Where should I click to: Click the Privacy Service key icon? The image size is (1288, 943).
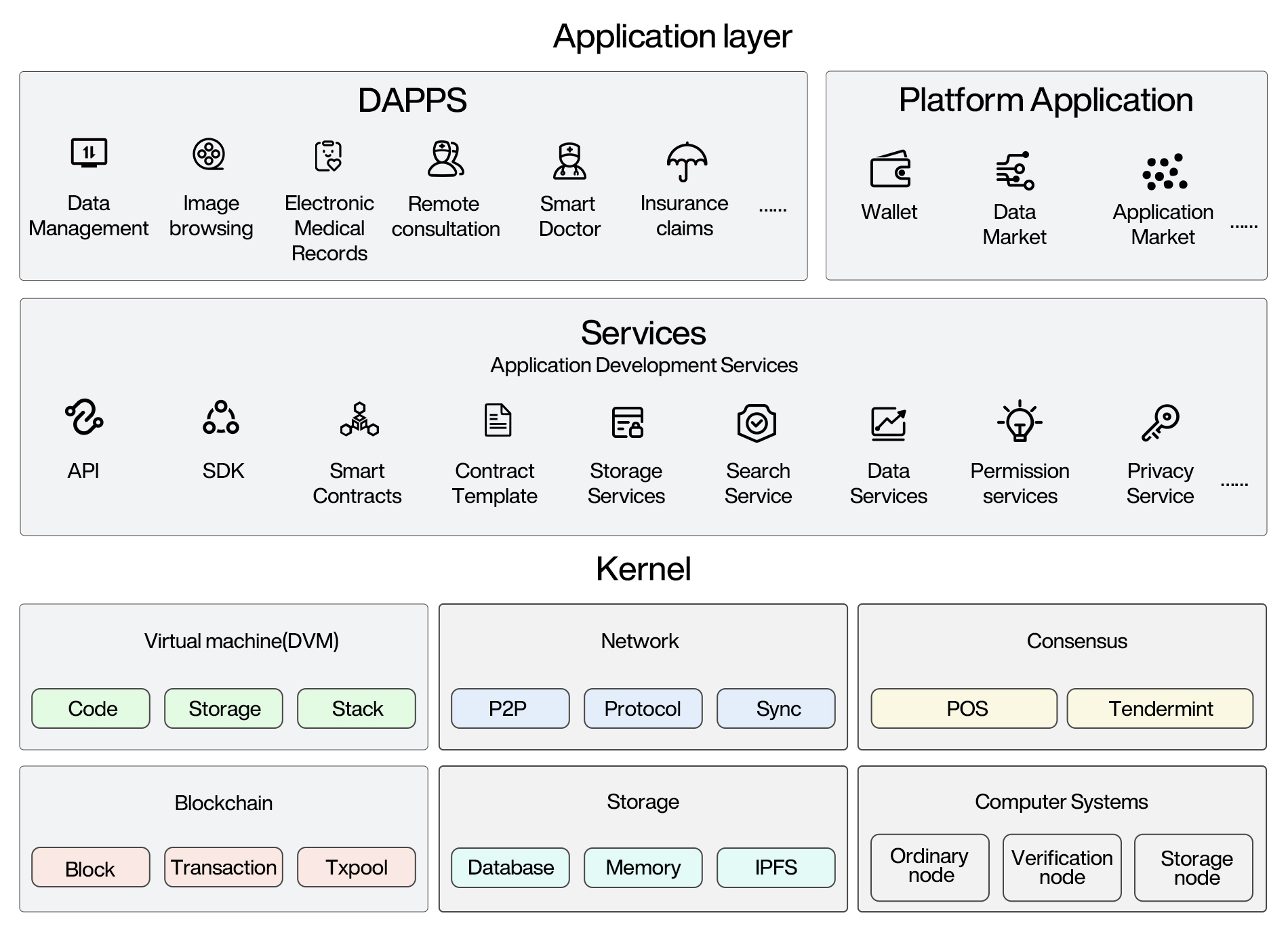pos(1160,422)
